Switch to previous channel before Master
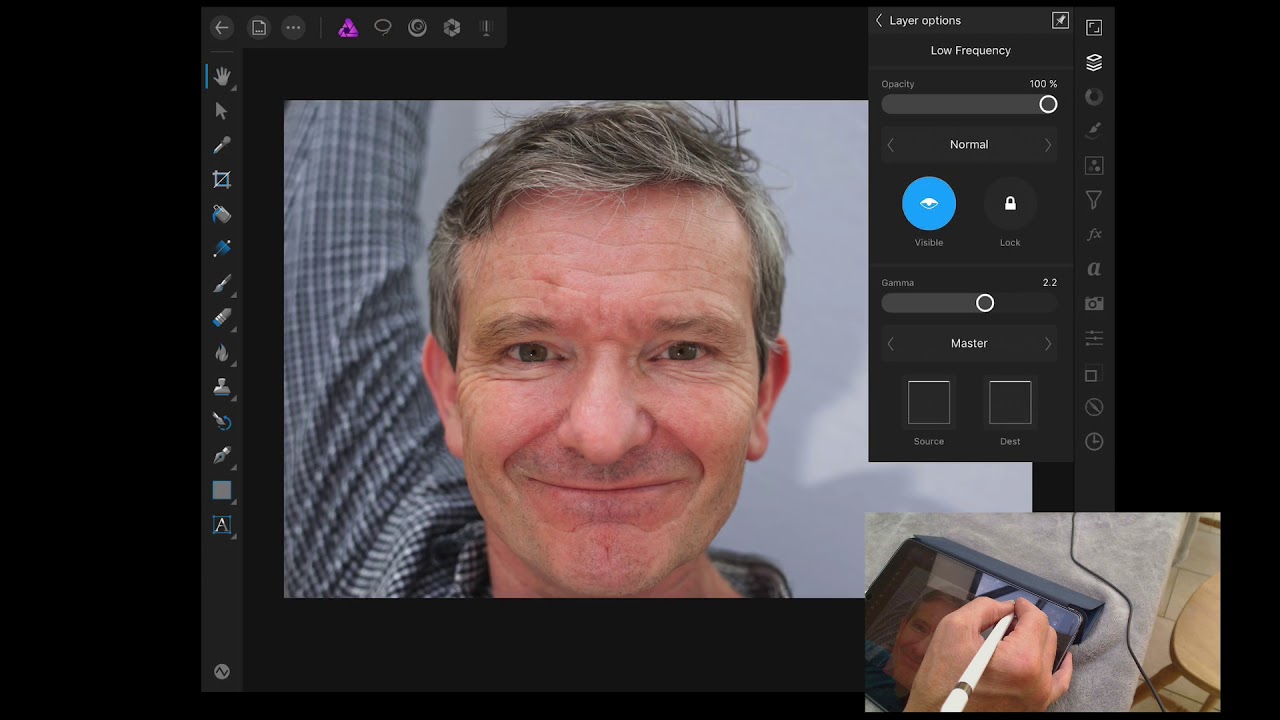The image size is (1280, 720). pos(891,344)
